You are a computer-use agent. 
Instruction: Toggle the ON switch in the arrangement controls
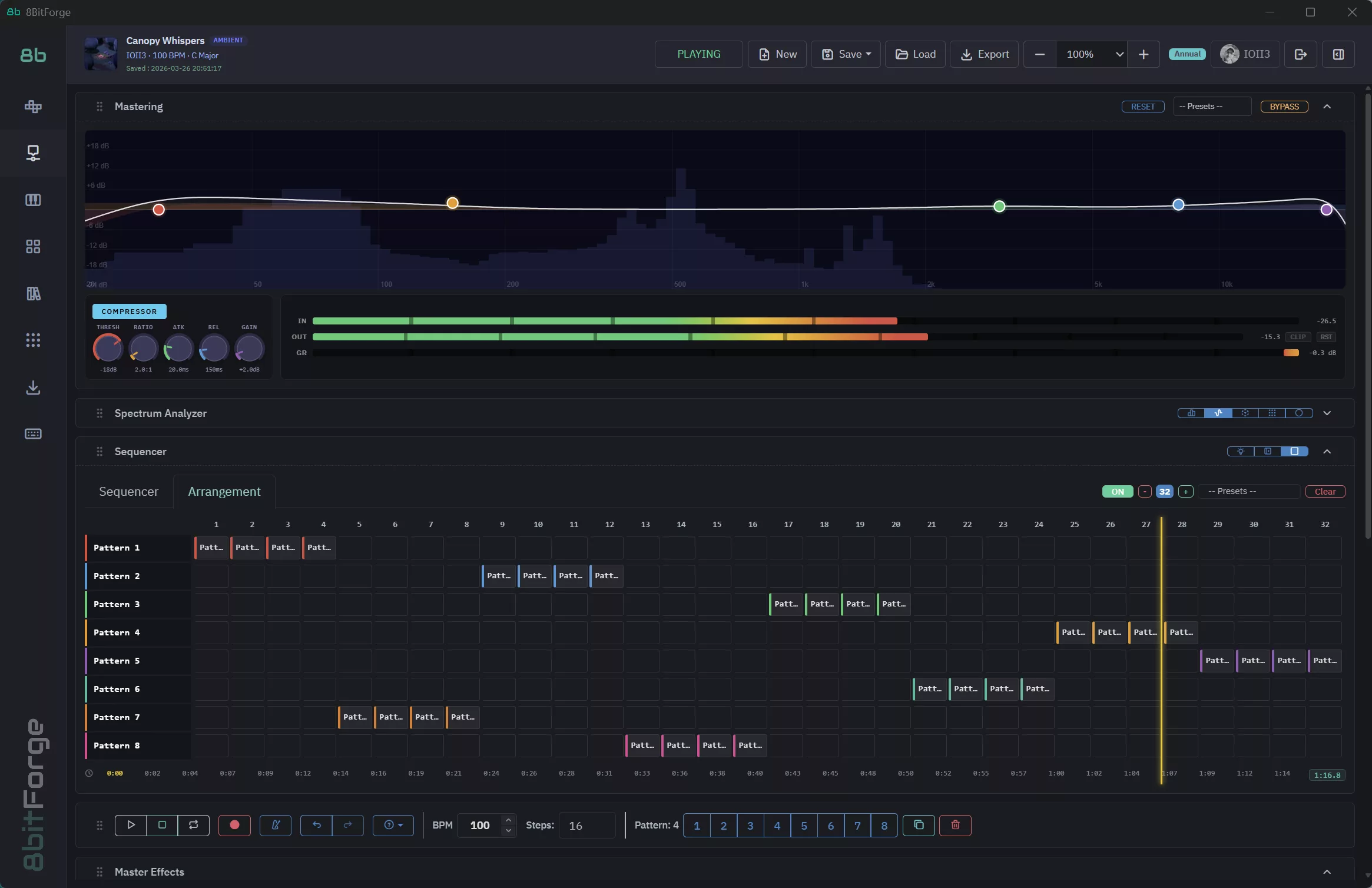[1117, 491]
